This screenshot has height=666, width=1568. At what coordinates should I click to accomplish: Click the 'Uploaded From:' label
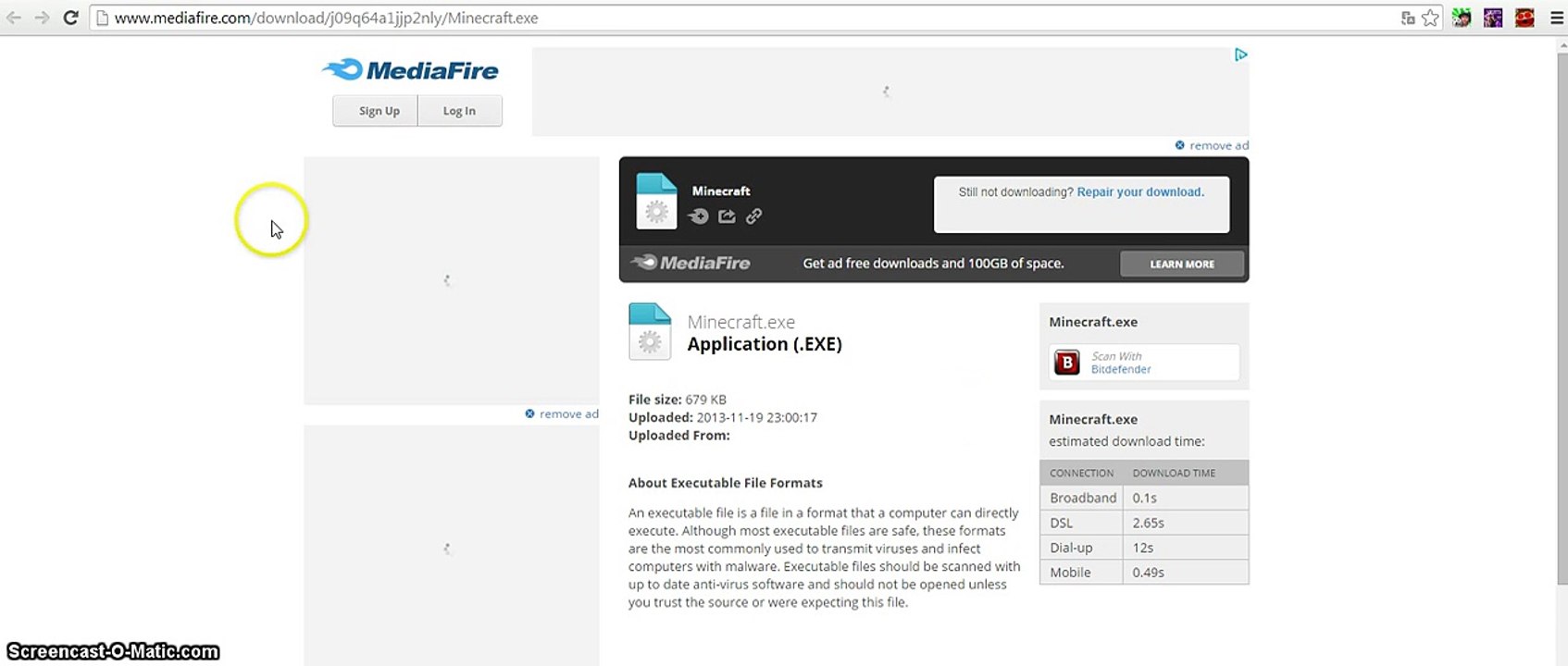pyautogui.click(x=679, y=435)
